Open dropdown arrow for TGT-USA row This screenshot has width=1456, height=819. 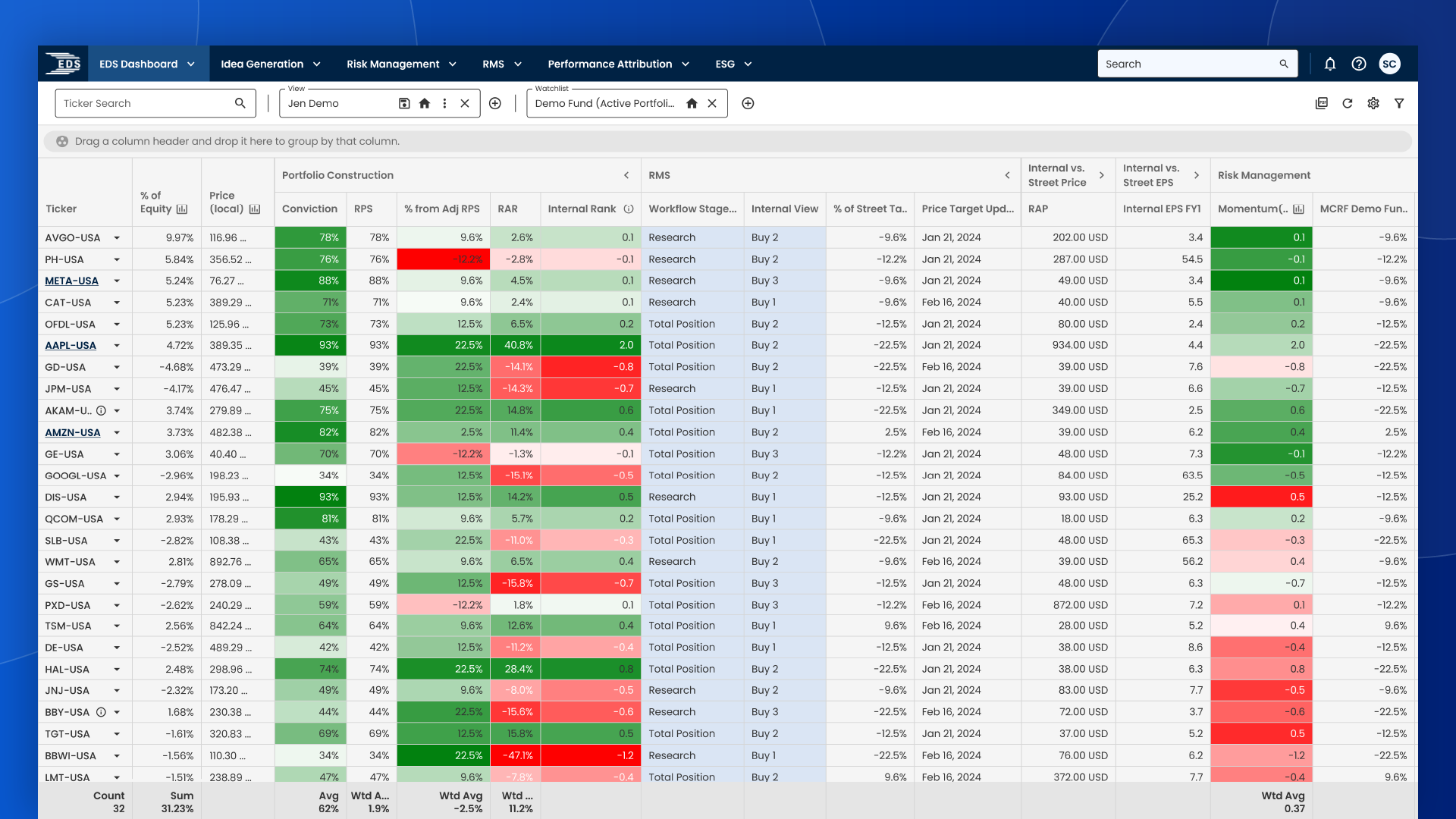pos(117,735)
